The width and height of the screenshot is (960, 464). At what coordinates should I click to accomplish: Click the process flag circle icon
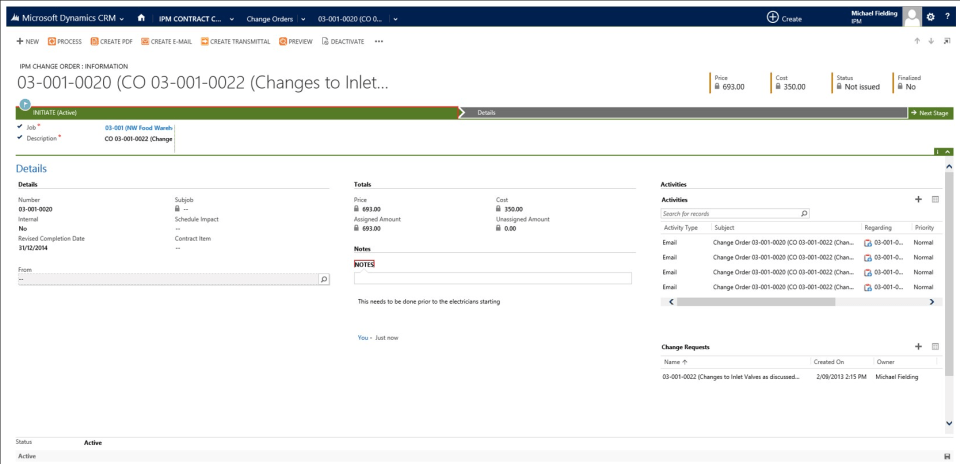click(x=25, y=105)
